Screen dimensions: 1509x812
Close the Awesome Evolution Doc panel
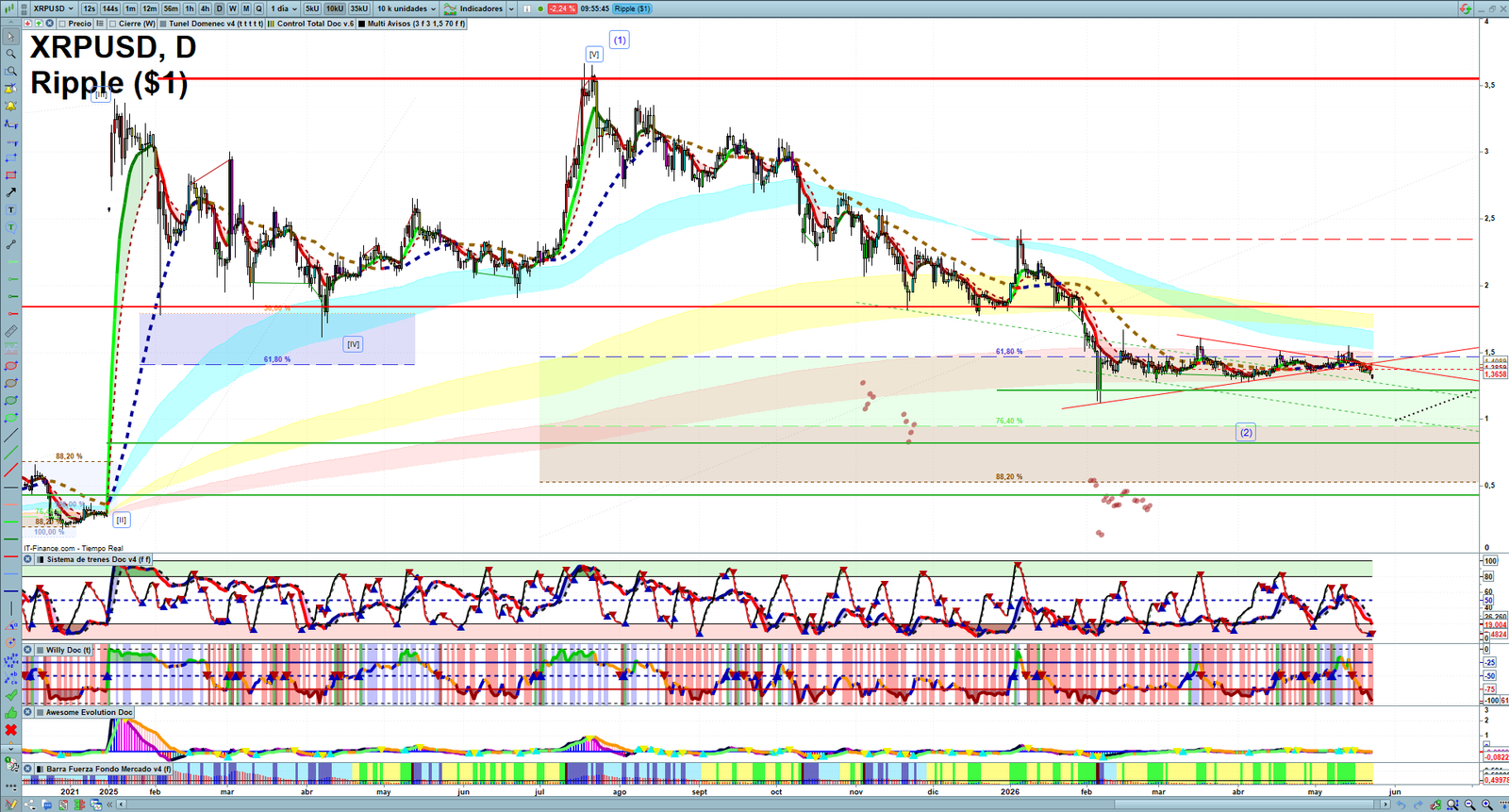pos(27,712)
